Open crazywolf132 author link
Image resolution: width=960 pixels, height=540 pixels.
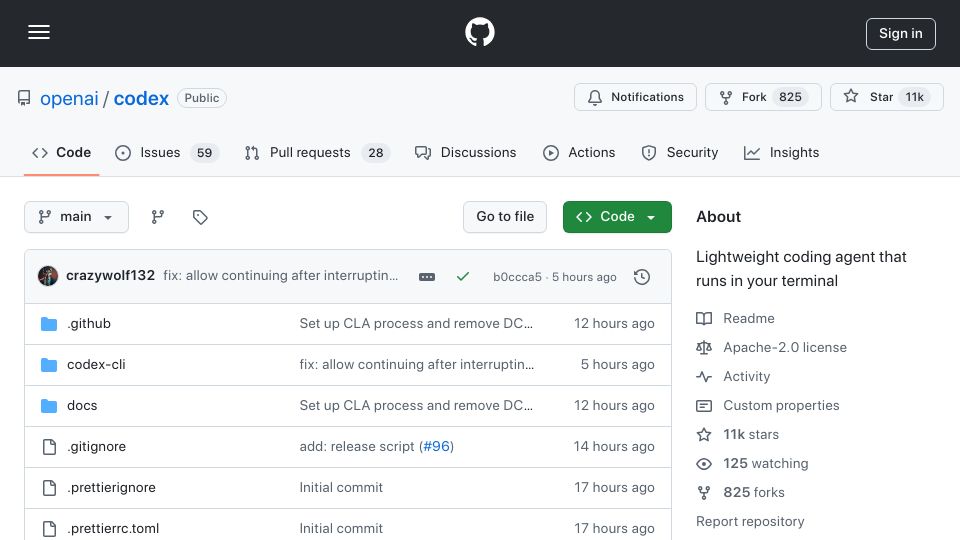(110, 276)
